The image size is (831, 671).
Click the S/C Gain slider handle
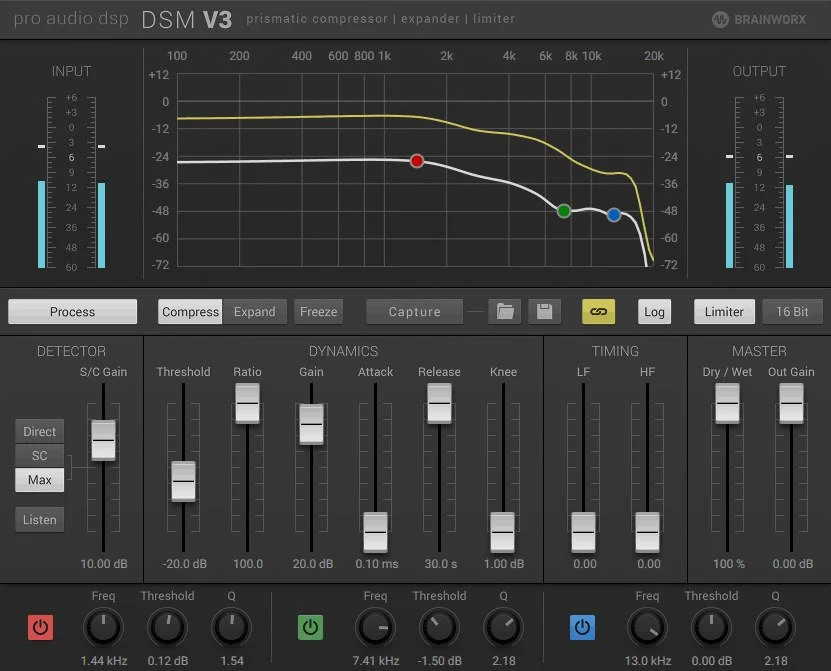coord(103,440)
